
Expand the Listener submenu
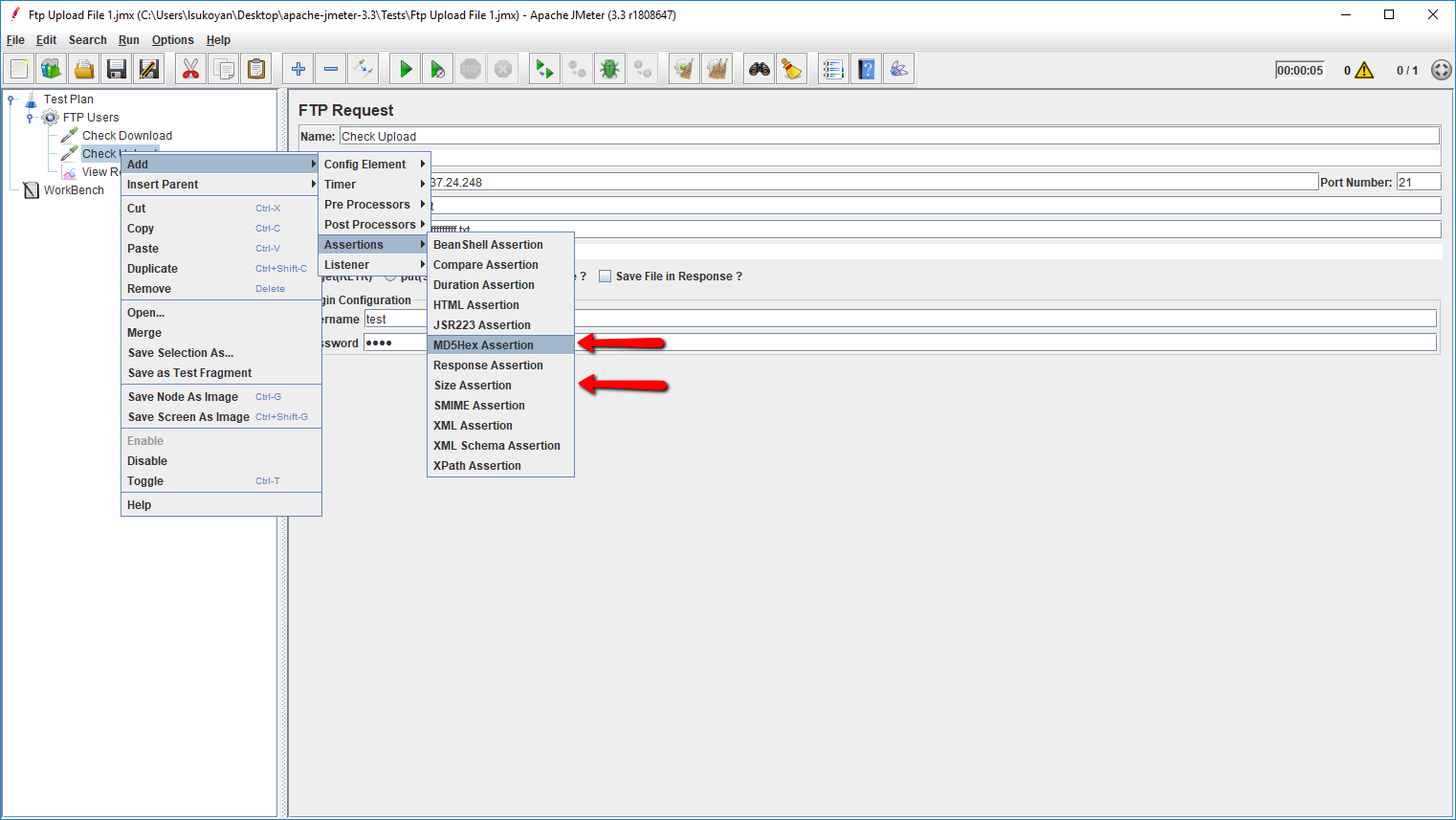click(373, 265)
